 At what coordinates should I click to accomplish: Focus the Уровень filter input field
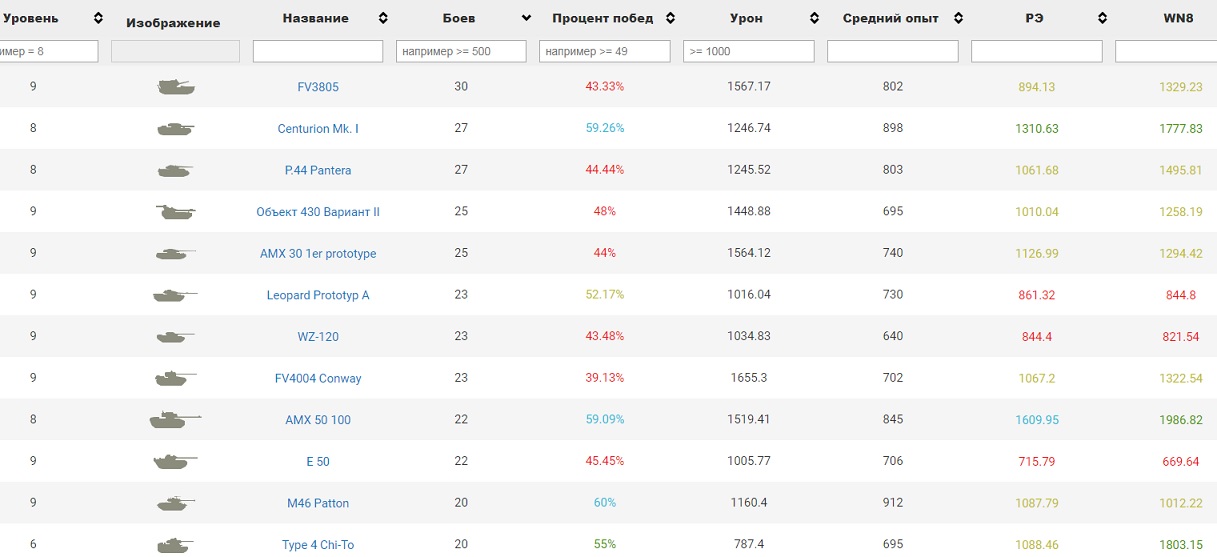coord(49,51)
